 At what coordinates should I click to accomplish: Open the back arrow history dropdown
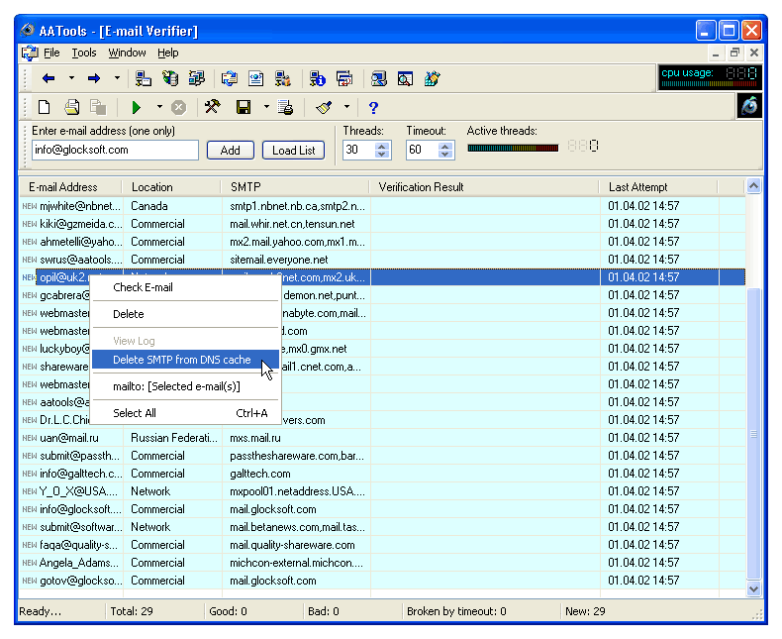click(x=71, y=78)
